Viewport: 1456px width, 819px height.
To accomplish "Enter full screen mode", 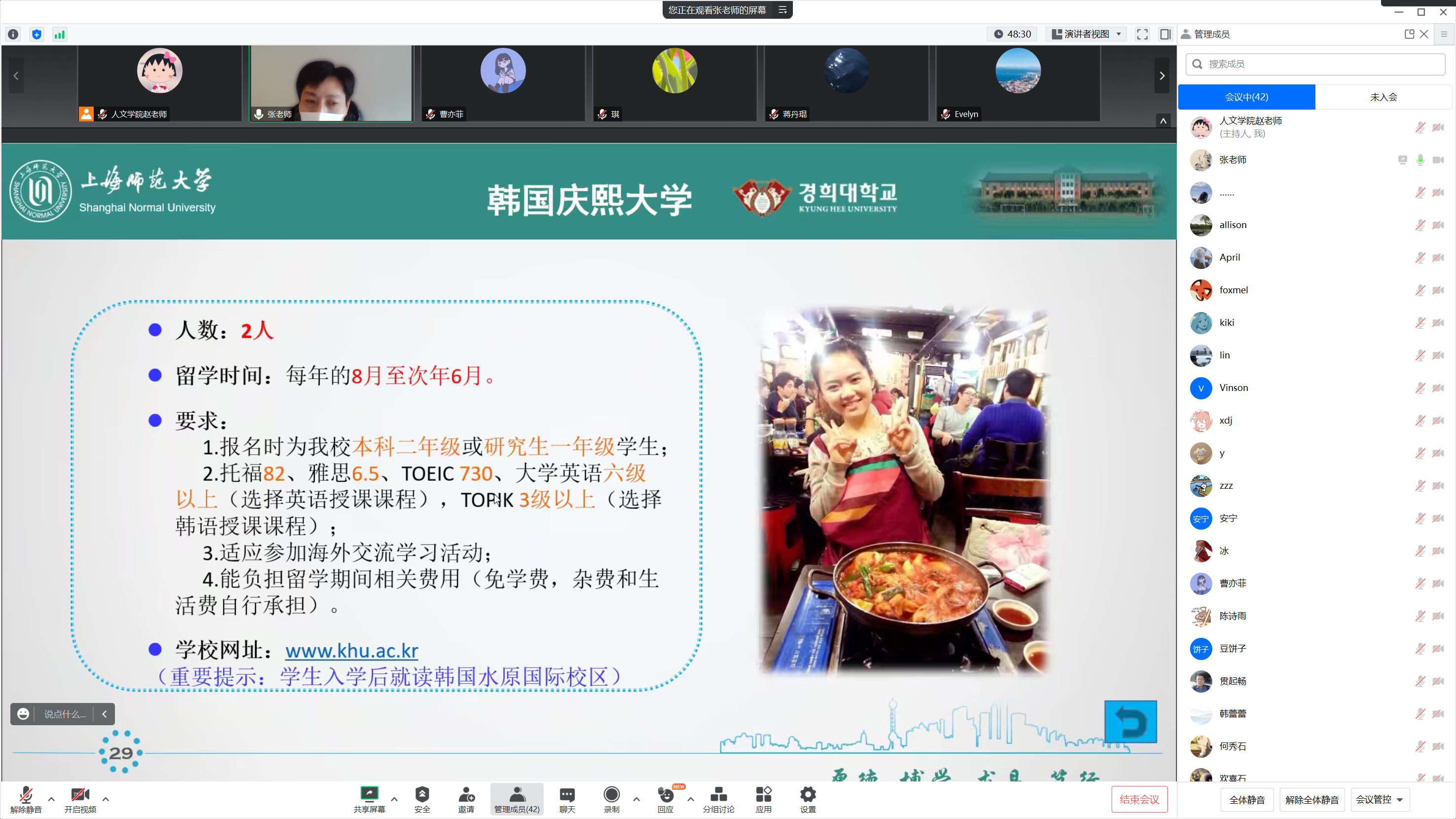I will click(x=1142, y=34).
